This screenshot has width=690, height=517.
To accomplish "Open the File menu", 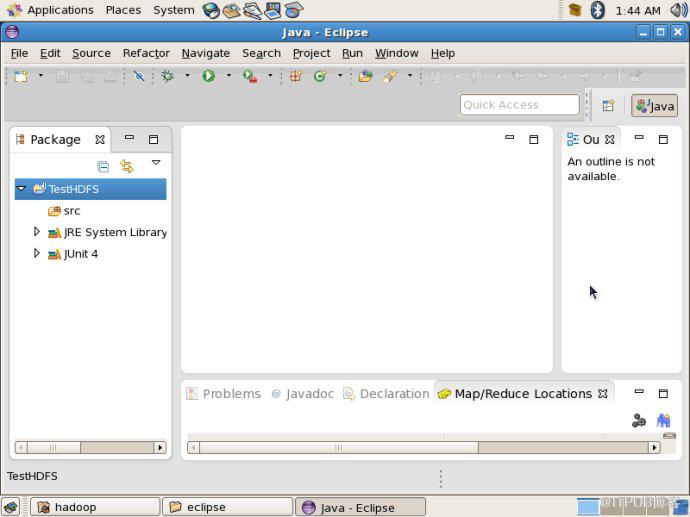I will click(19, 53).
